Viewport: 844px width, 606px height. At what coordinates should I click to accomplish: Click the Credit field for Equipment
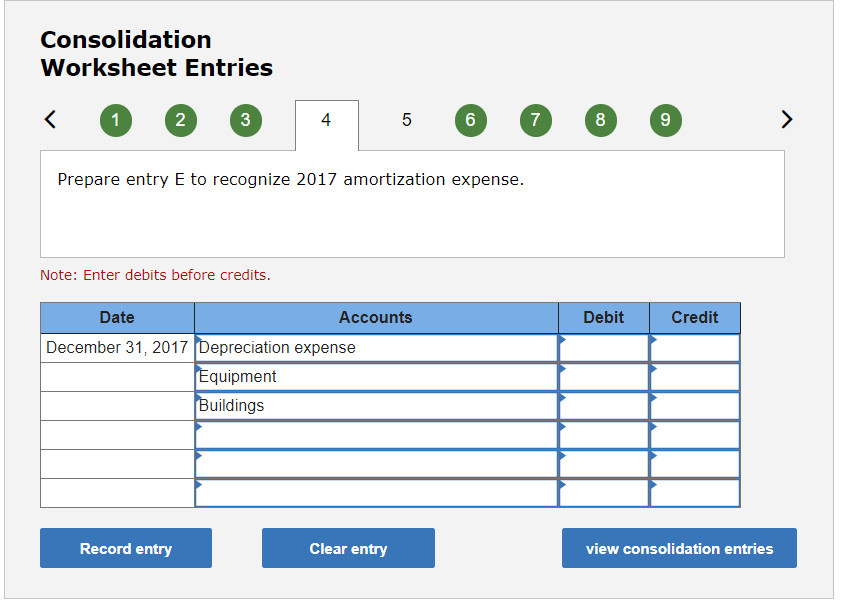(x=695, y=376)
